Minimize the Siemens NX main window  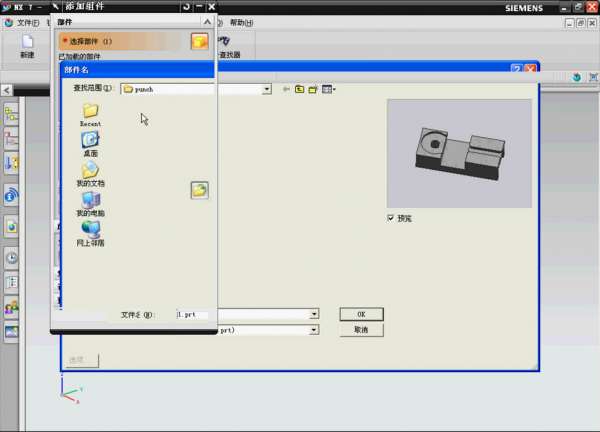[564, 7]
